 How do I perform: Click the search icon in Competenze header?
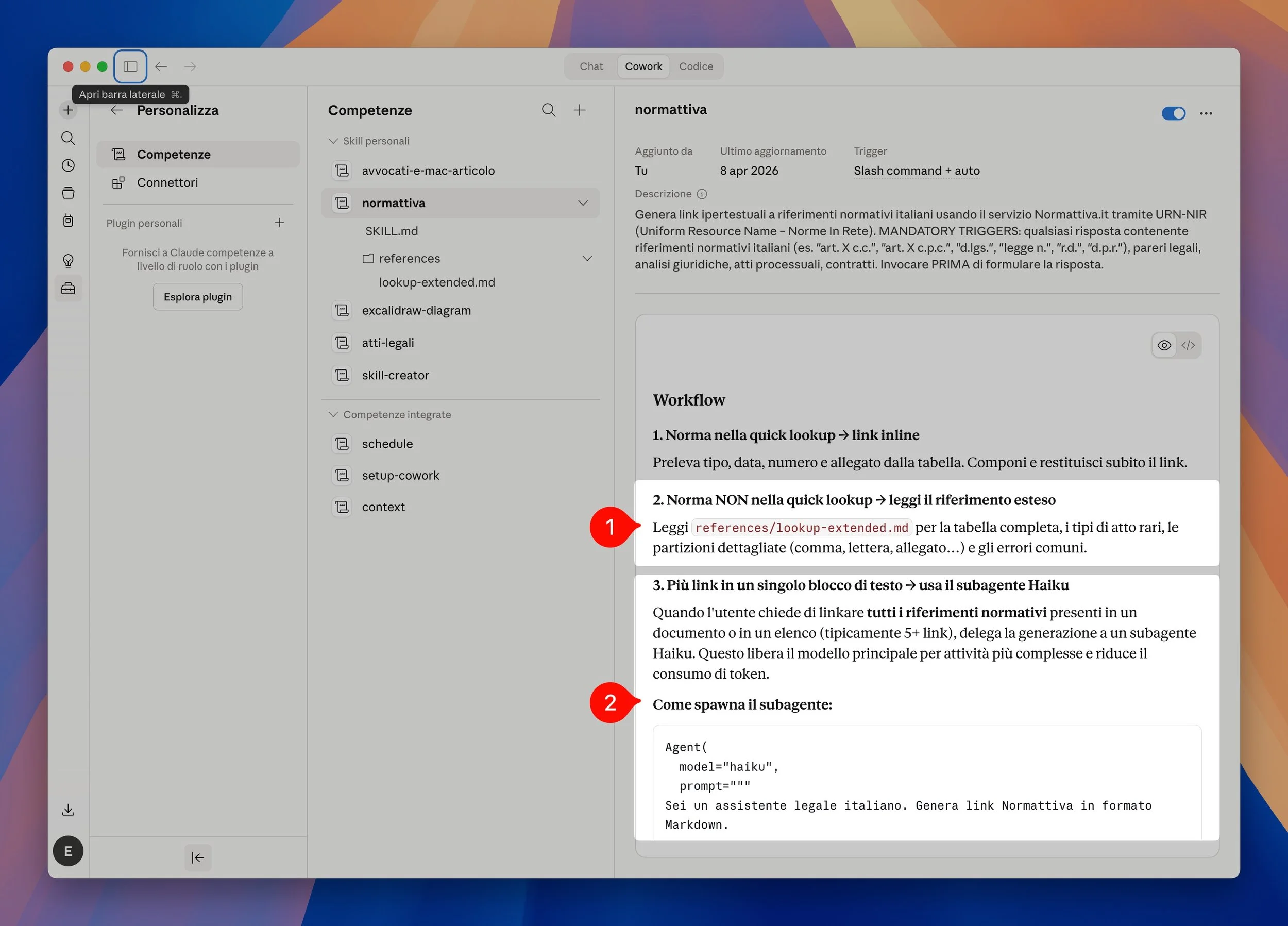coord(548,110)
